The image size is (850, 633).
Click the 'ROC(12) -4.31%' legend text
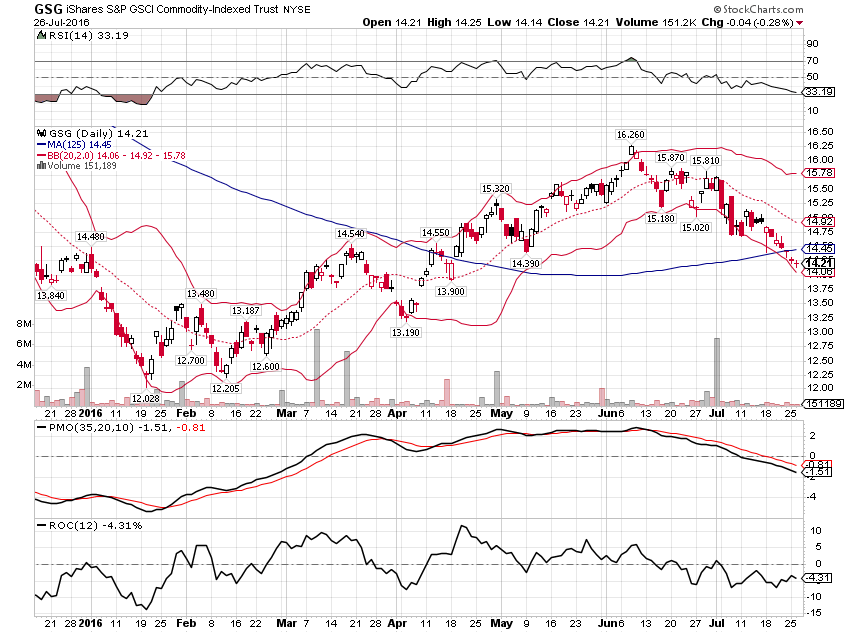pyautogui.click(x=95, y=525)
